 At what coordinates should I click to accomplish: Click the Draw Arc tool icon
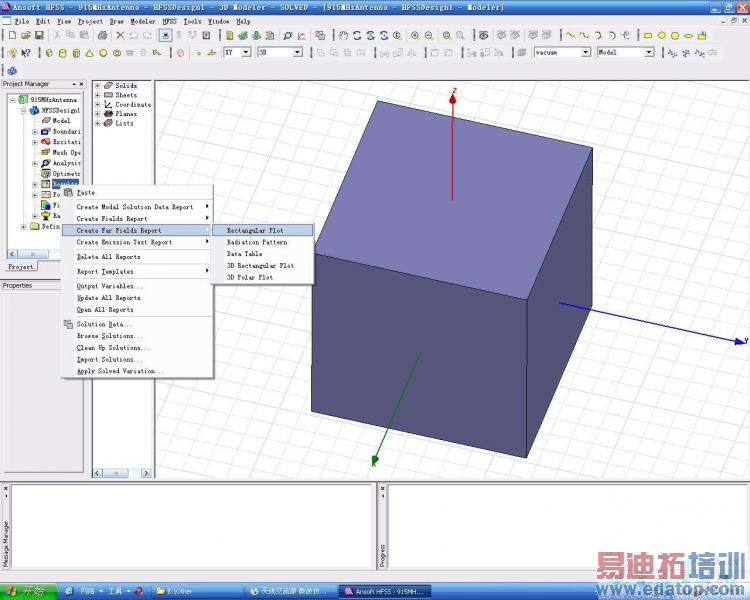coord(598,35)
